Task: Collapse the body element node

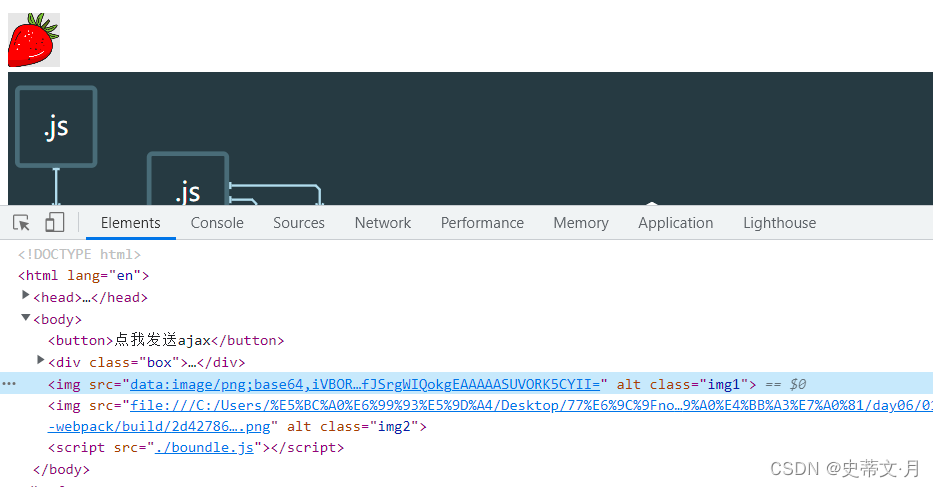Action: point(26,317)
